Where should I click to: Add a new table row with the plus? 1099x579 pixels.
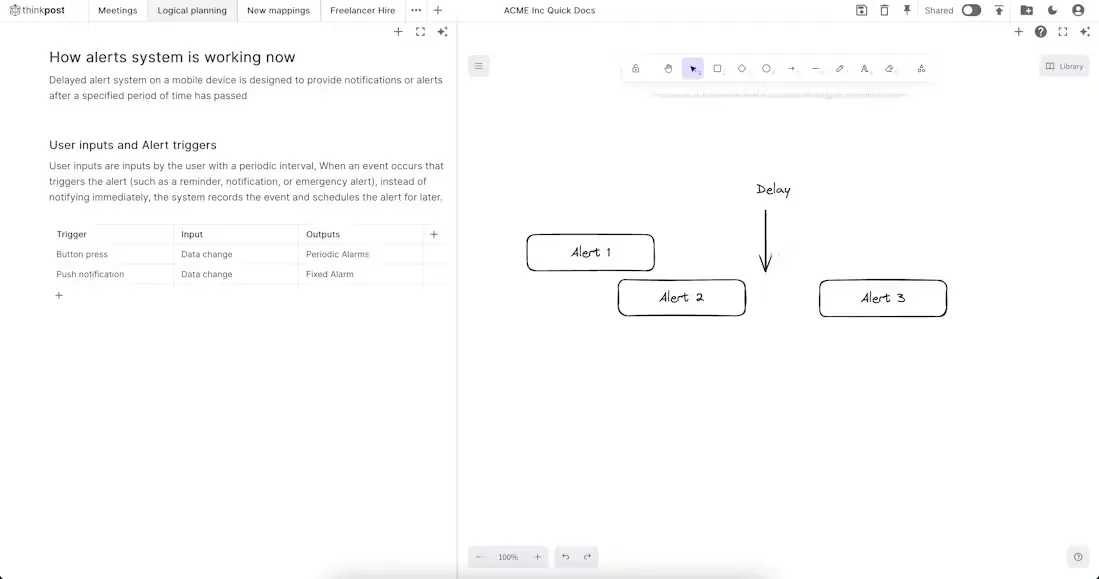click(59, 295)
